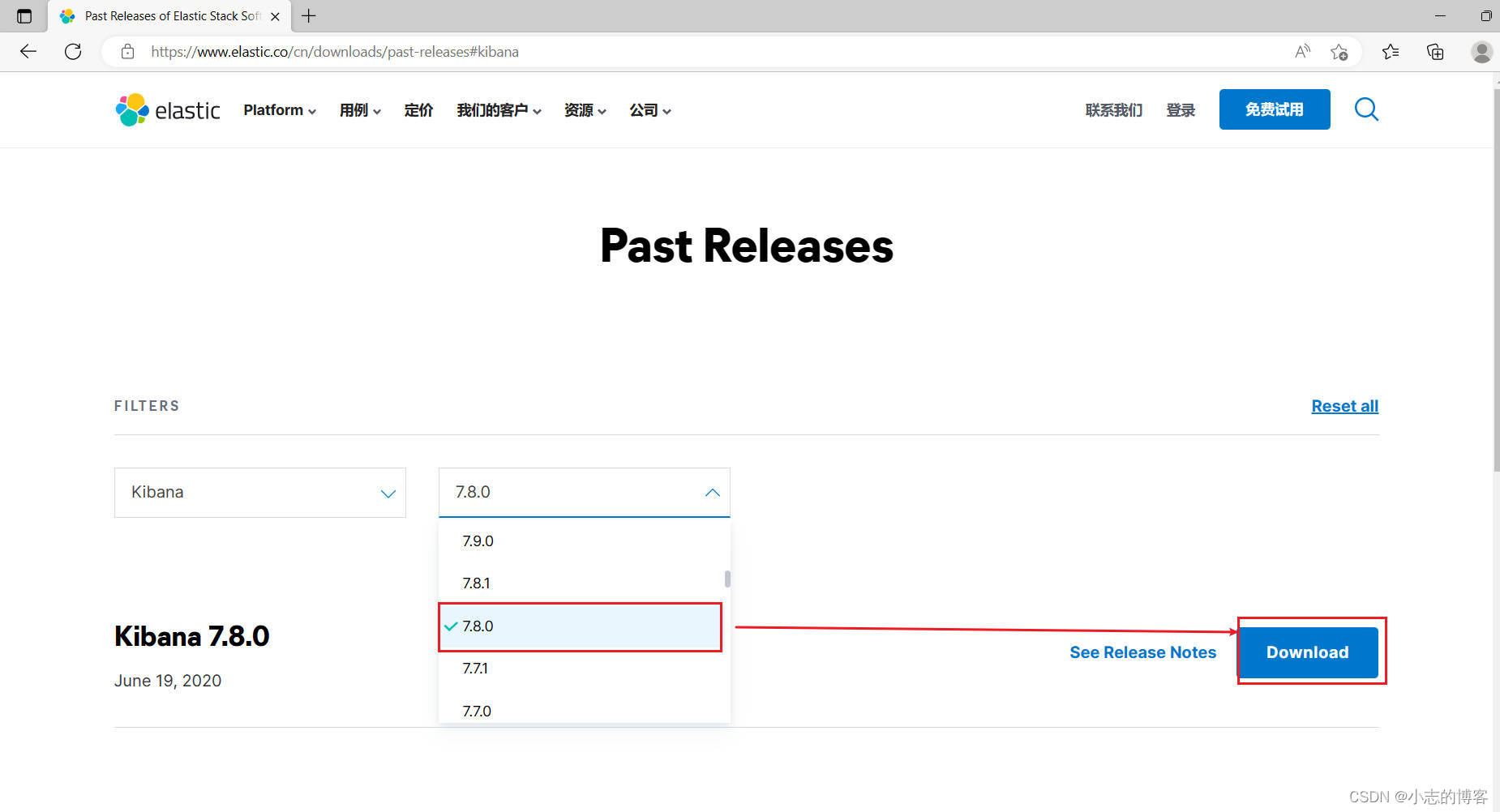This screenshot has height=812, width=1500.
Task: Add this page to favorites
Action: (x=1339, y=52)
